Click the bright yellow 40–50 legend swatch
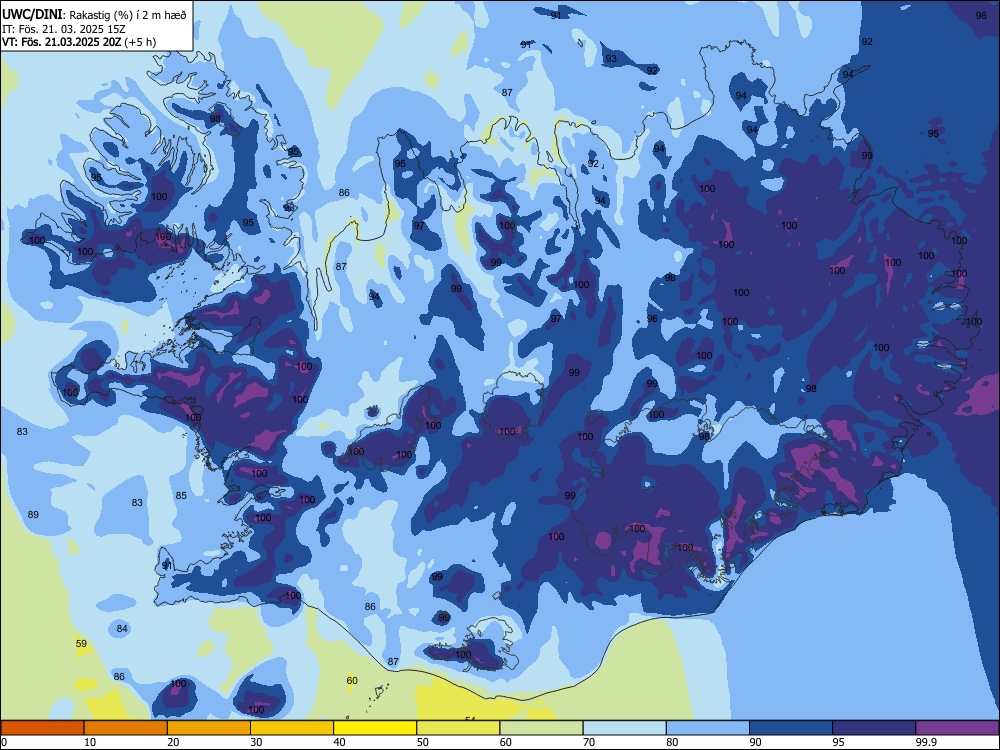Viewport: 1000px width, 750px height. 375,728
